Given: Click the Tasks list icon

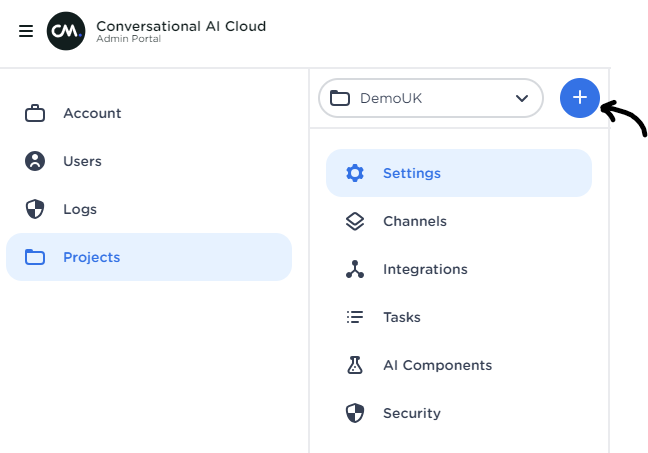Looking at the screenshot, I should [x=355, y=317].
